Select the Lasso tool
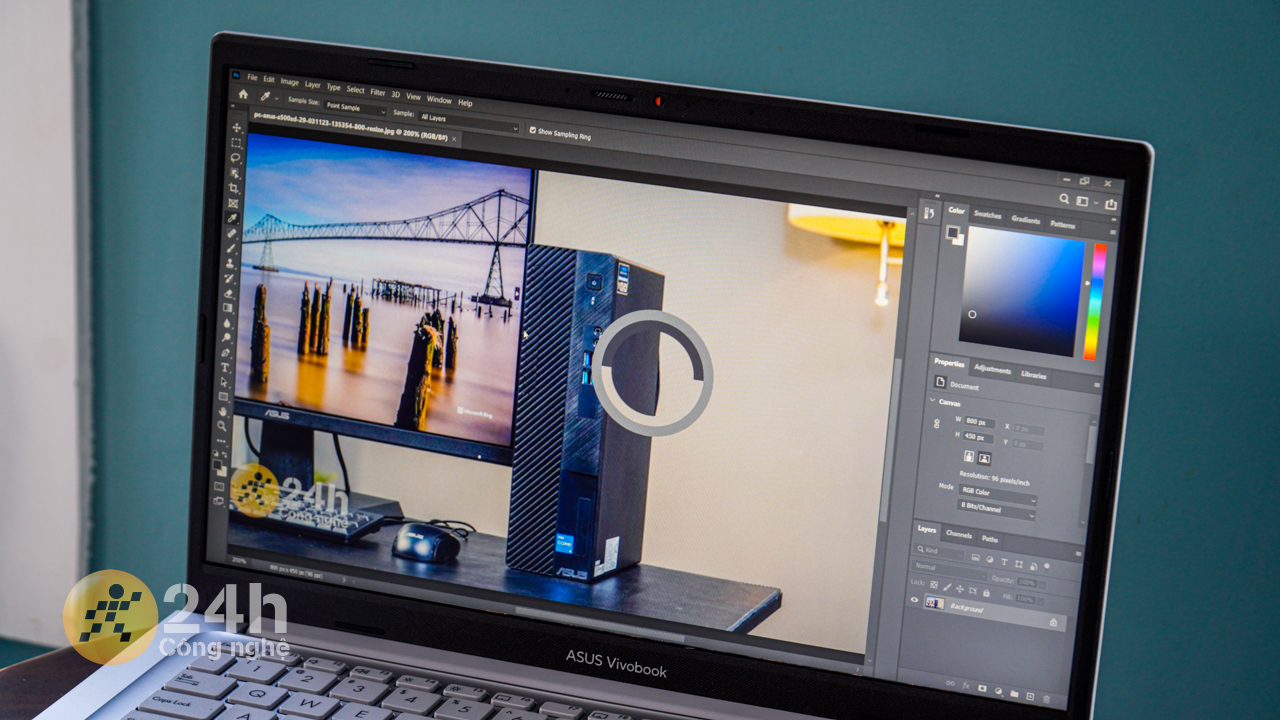This screenshot has width=1280, height=720. (x=236, y=157)
